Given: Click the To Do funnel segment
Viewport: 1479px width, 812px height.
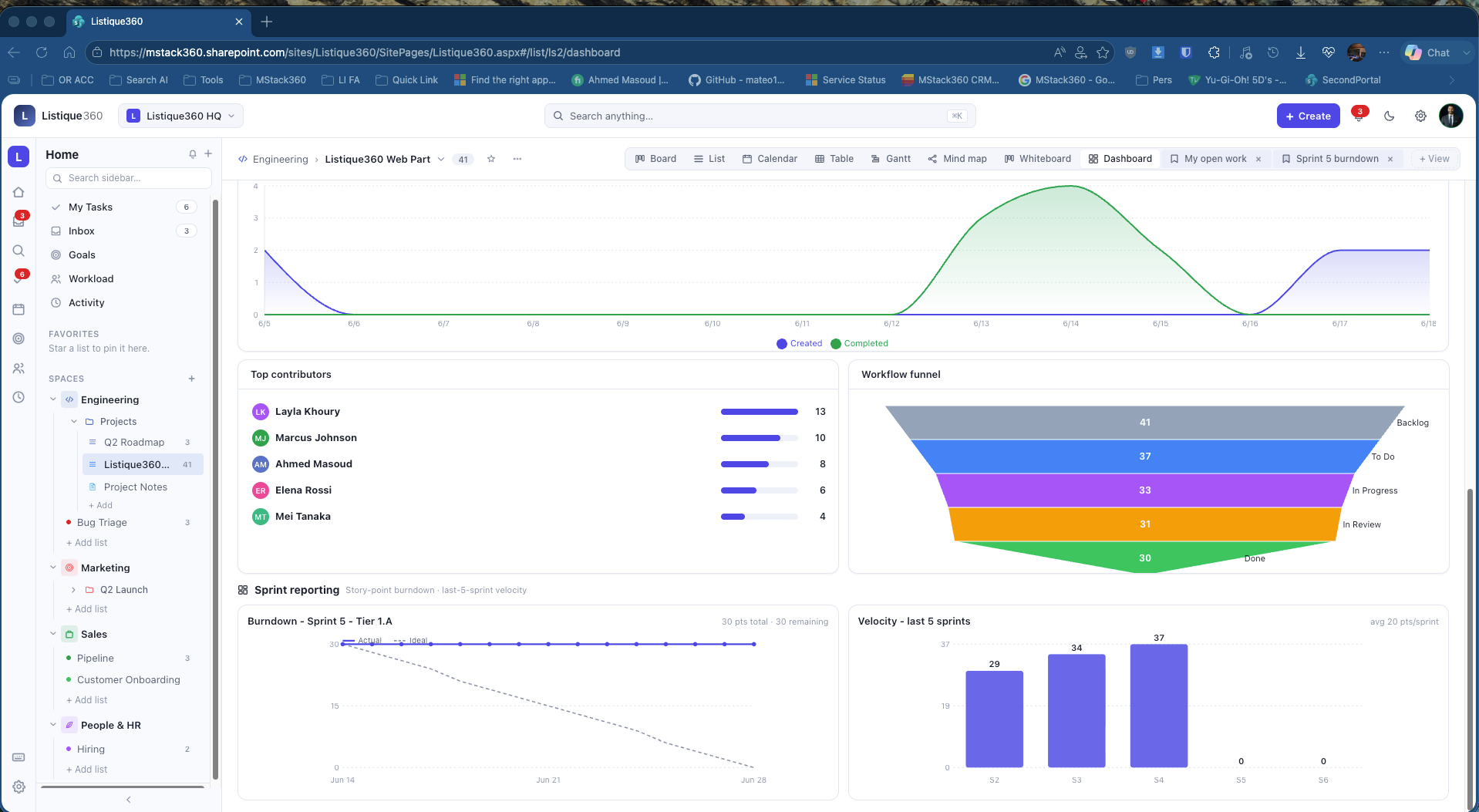Looking at the screenshot, I should click(1144, 457).
